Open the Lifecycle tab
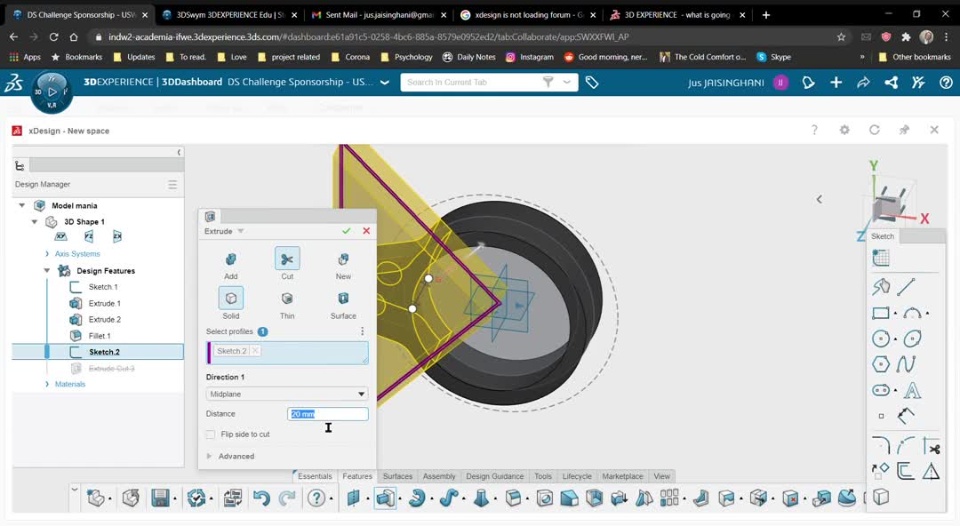 [x=577, y=476]
